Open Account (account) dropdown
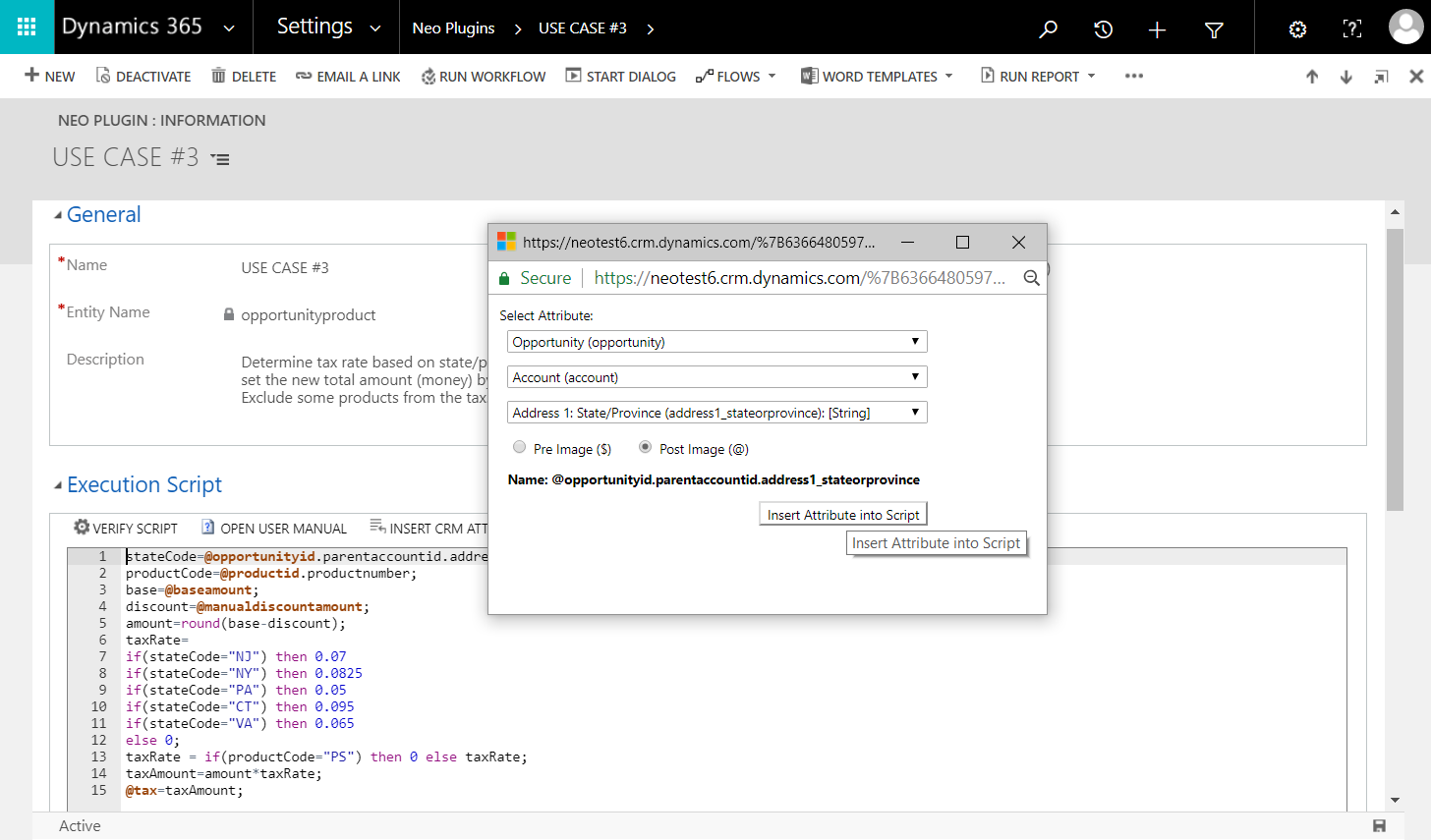This screenshot has height=840, width=1431. tap(717, 377)
